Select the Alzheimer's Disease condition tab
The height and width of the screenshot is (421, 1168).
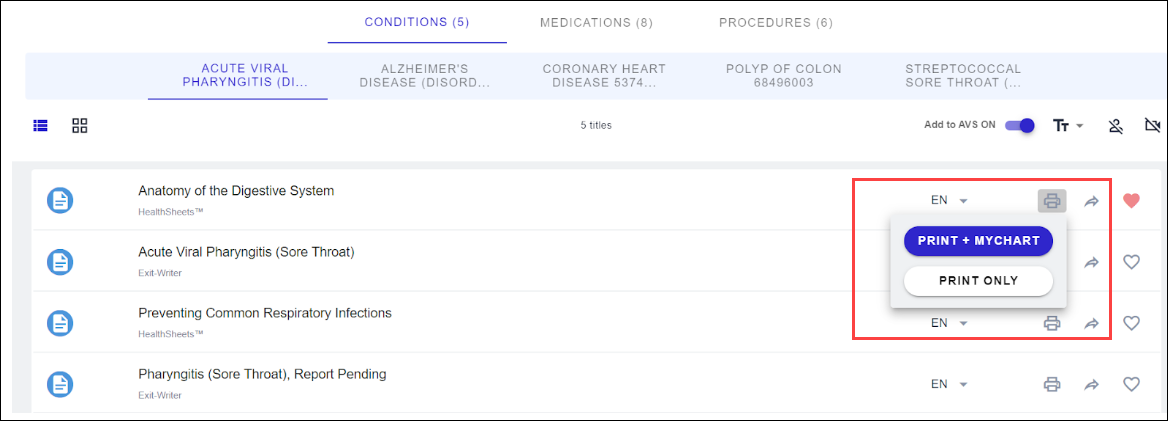[x=424, y=76]
